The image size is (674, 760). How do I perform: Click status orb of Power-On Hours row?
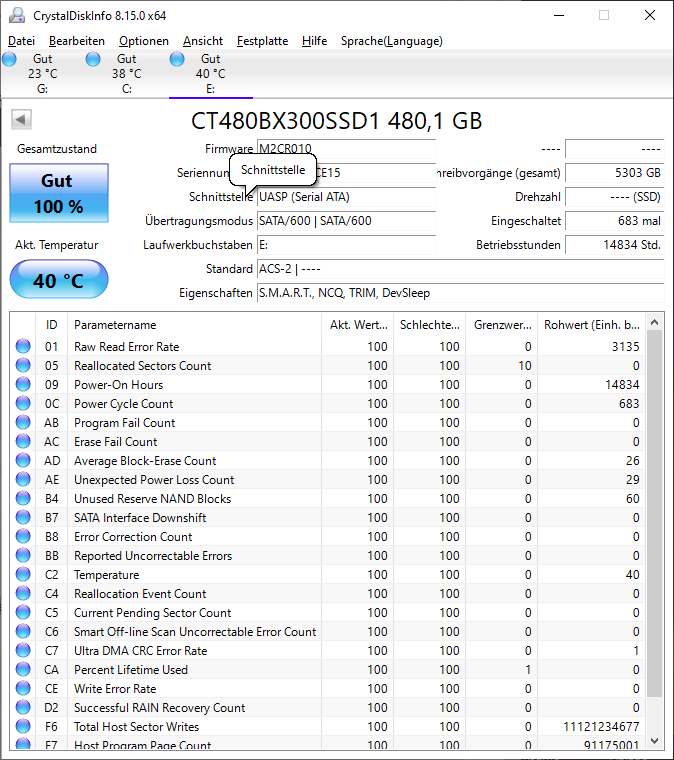tap(23, 384)
